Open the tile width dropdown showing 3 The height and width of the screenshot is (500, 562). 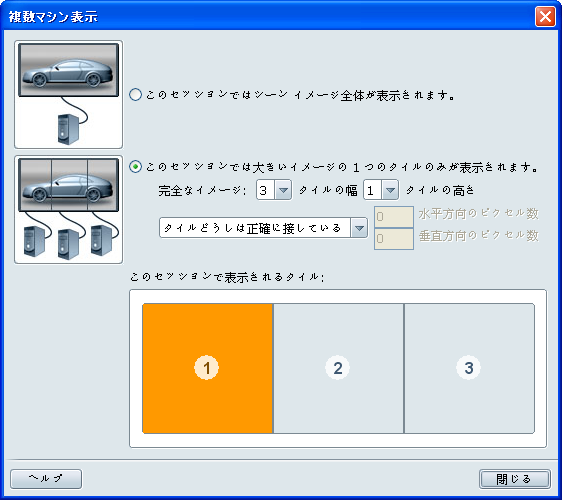point(274,190)
